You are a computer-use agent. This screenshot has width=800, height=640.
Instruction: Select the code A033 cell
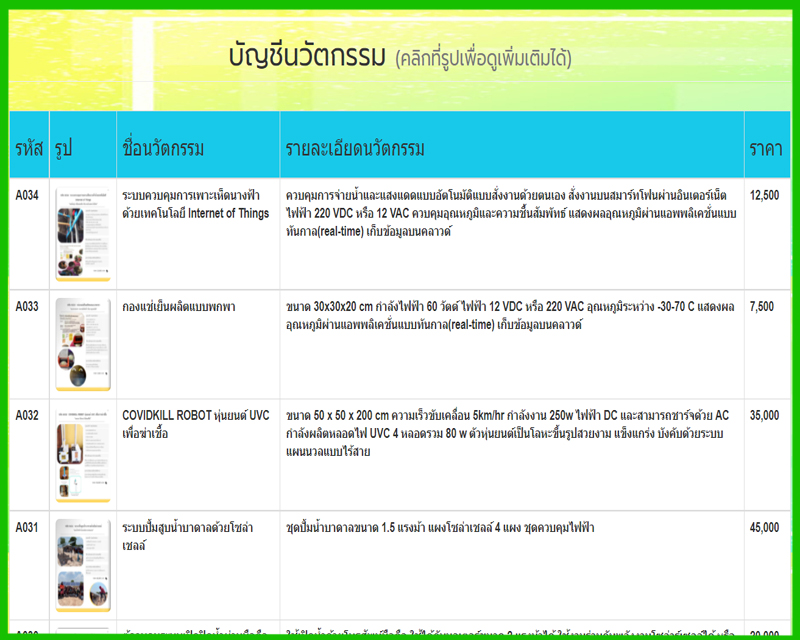tap(27, 307)
